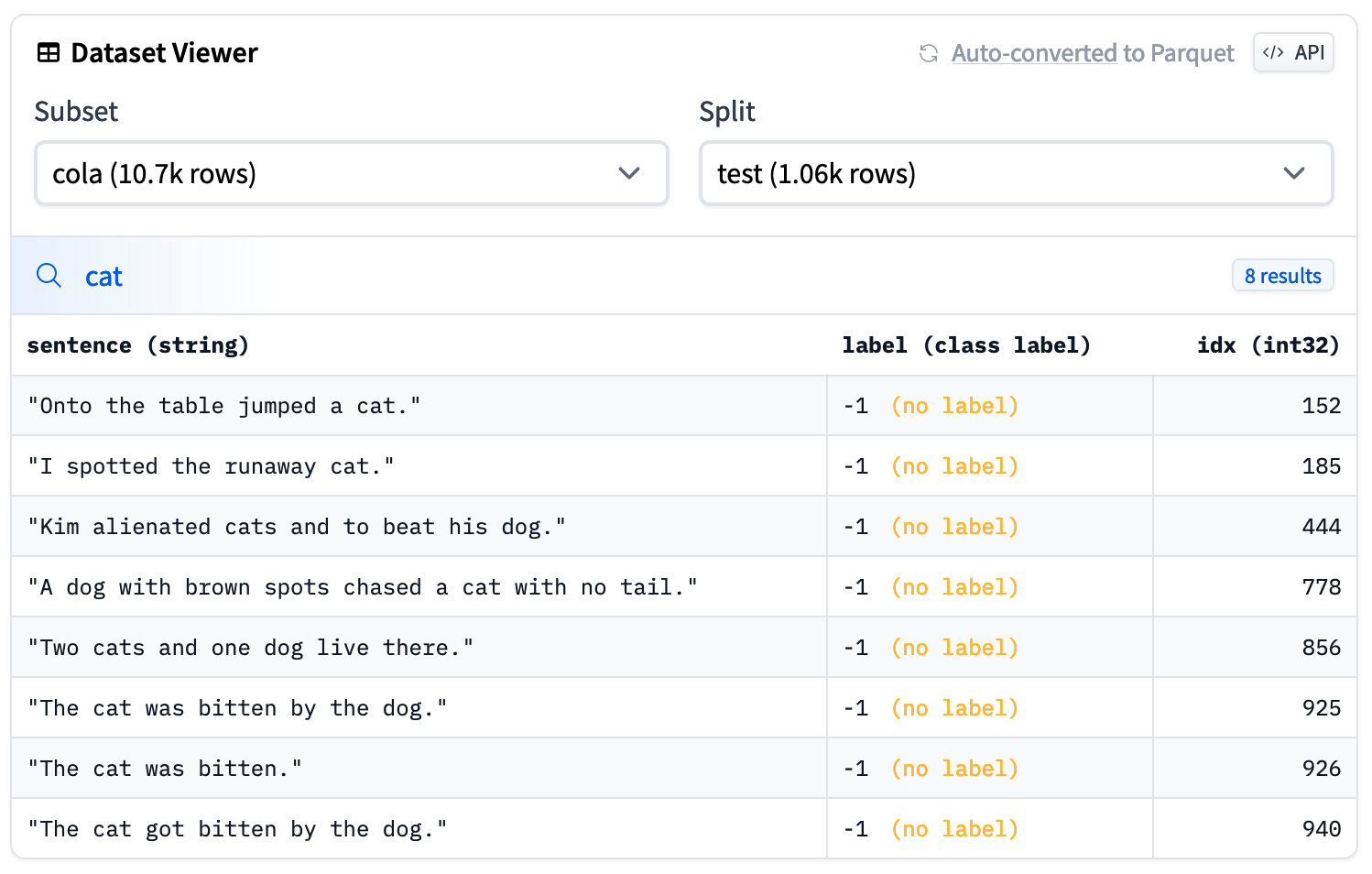Screen dimensions: 1372x874
Task: Click the 8 results badge
Action: click(x=1282, y=275)
